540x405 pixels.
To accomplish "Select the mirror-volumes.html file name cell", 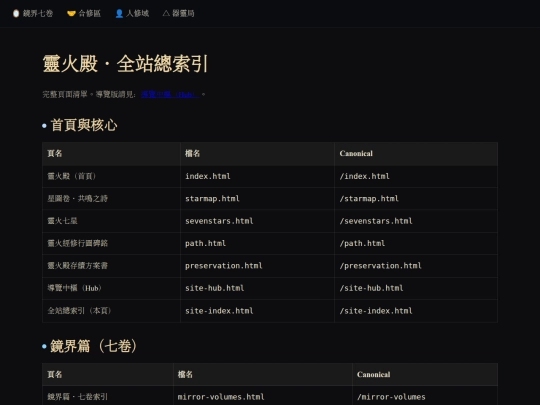I will pos(263,395).
